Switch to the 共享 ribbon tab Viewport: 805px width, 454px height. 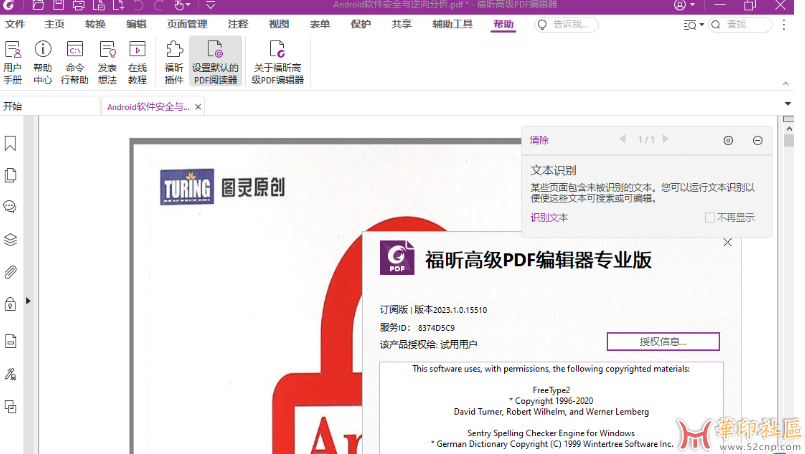click(x=401, y=24)
